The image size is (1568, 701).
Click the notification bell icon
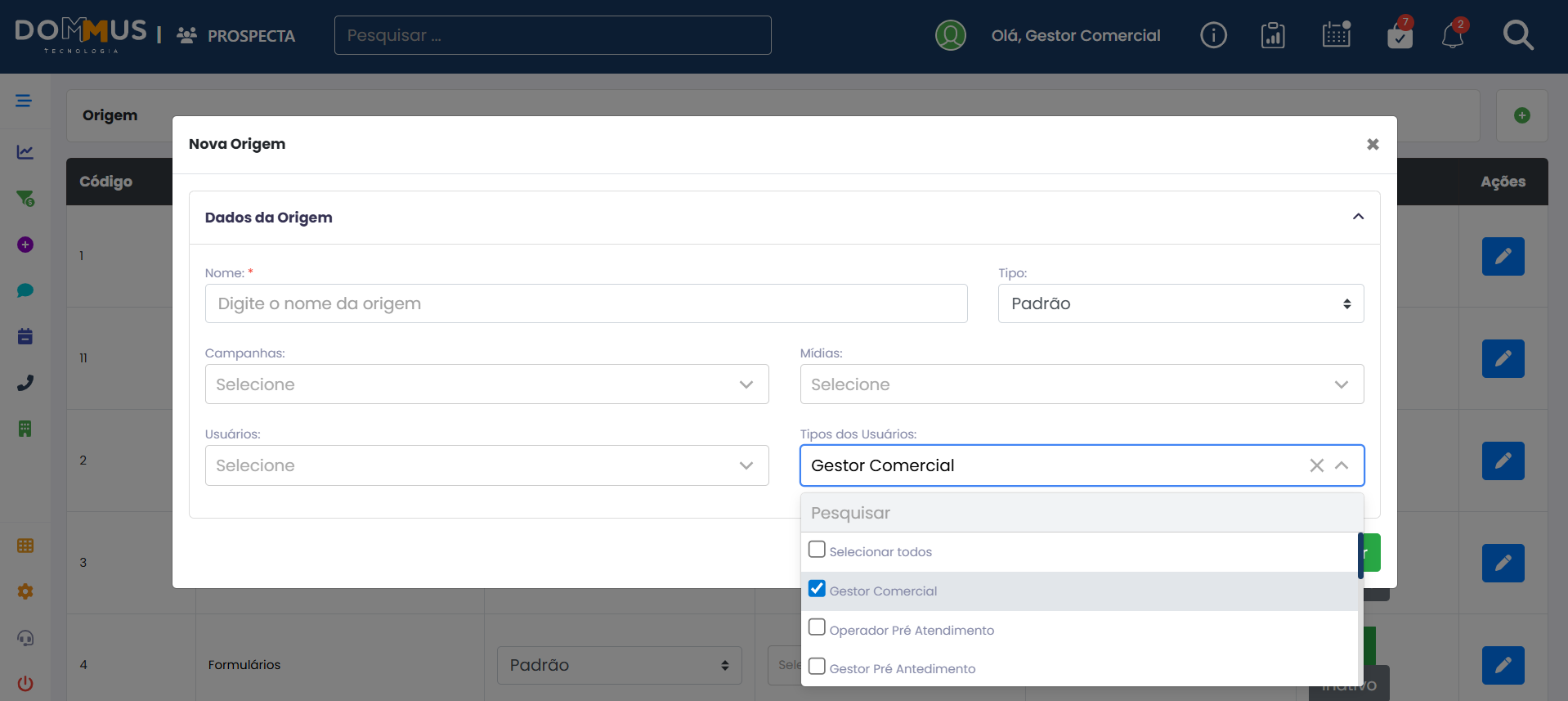pos(1452,36)
